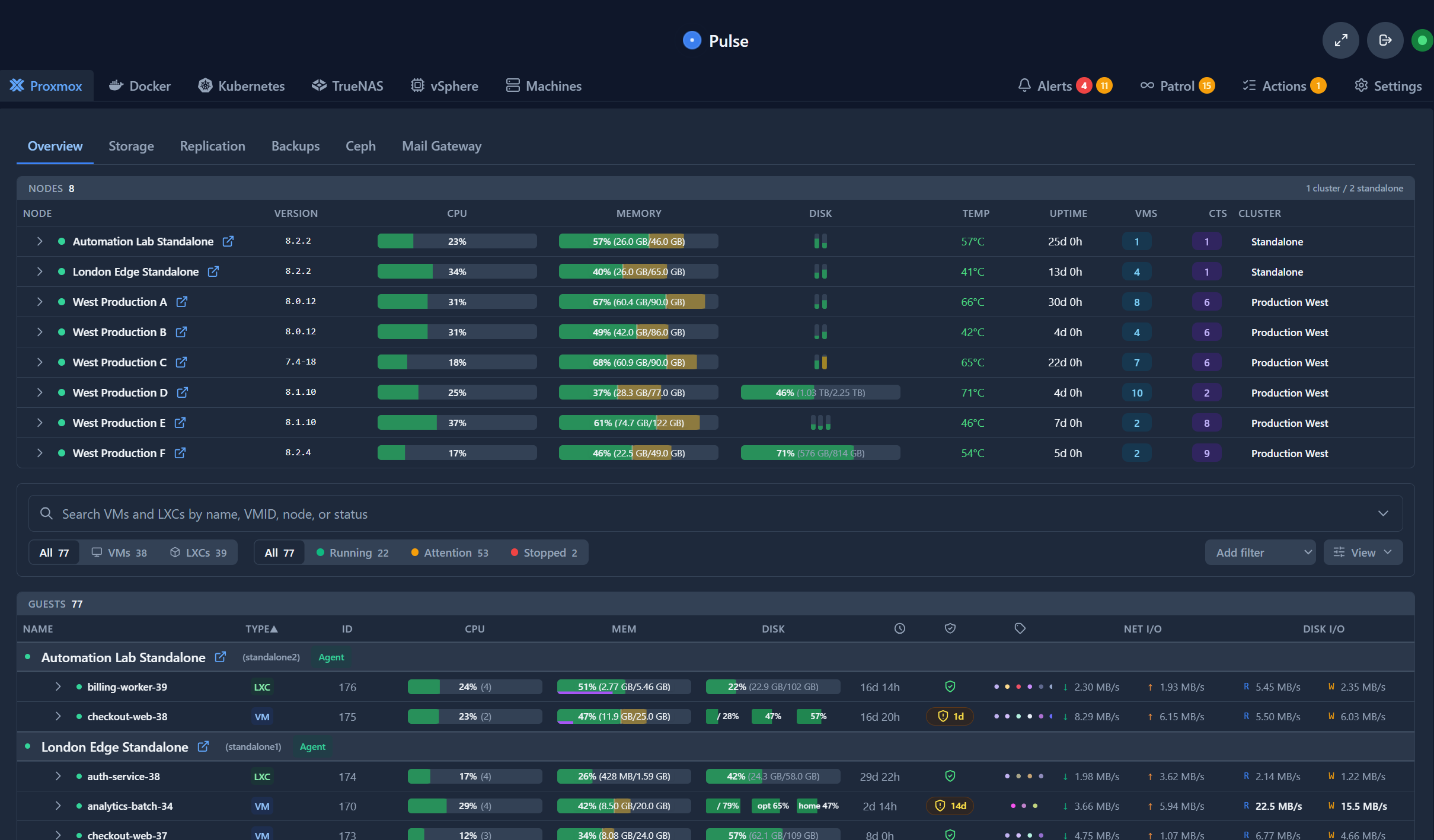Image resolution: width=1434 pixels, height=840 pixels.
Task: Click the tag column header icon
Action: pos(1020,628)
